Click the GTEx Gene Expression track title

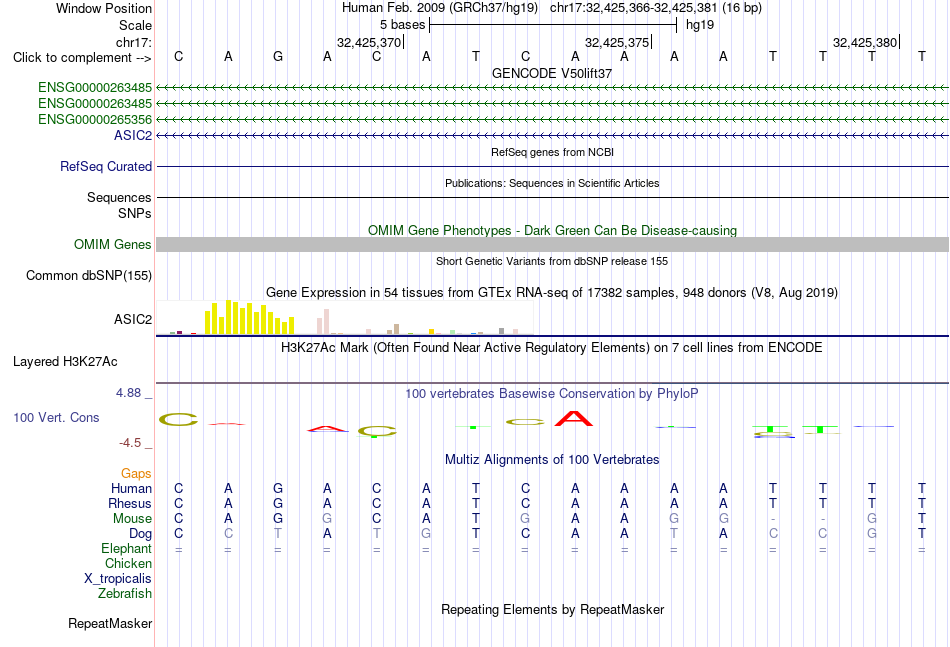pos(552,293)
